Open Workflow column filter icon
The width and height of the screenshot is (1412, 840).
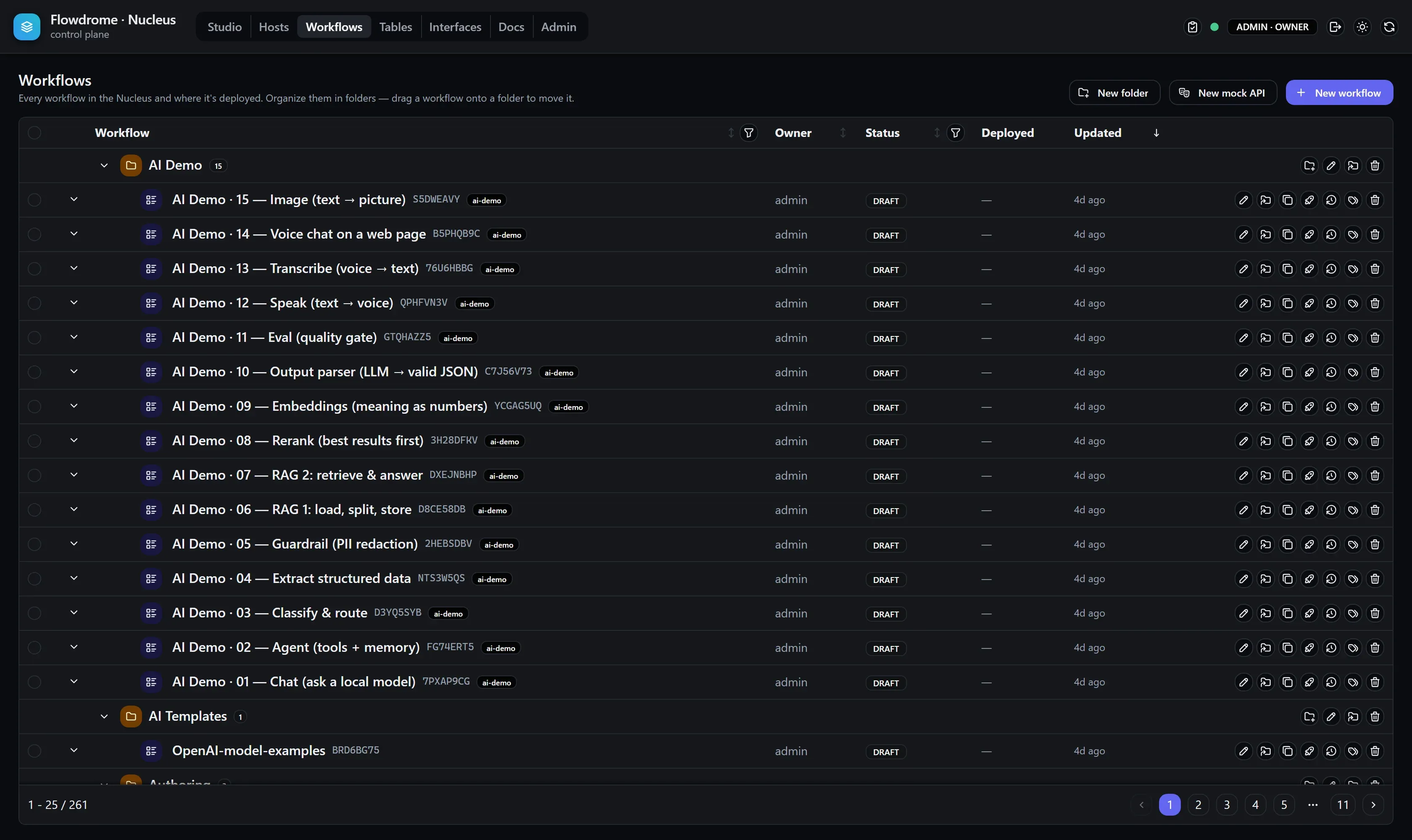tap(749, 133)
